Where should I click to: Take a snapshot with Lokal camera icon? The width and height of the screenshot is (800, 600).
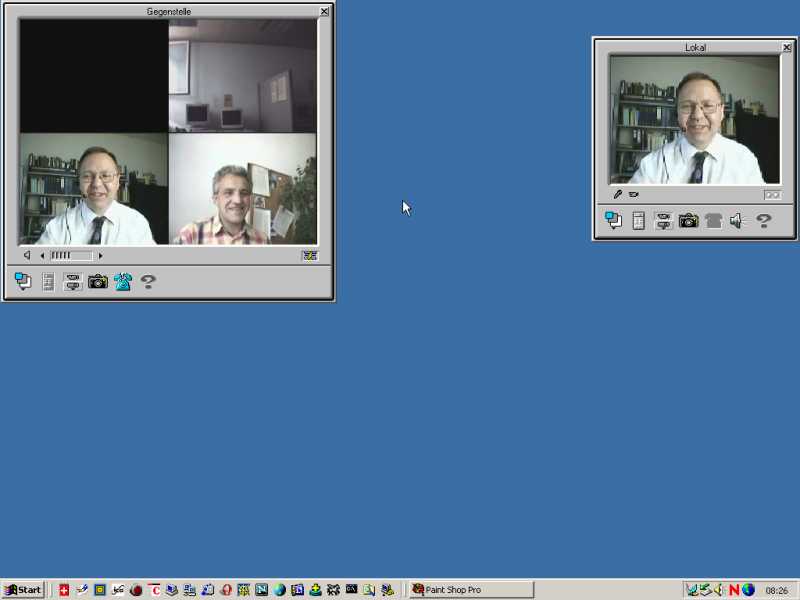coord(688,220)
